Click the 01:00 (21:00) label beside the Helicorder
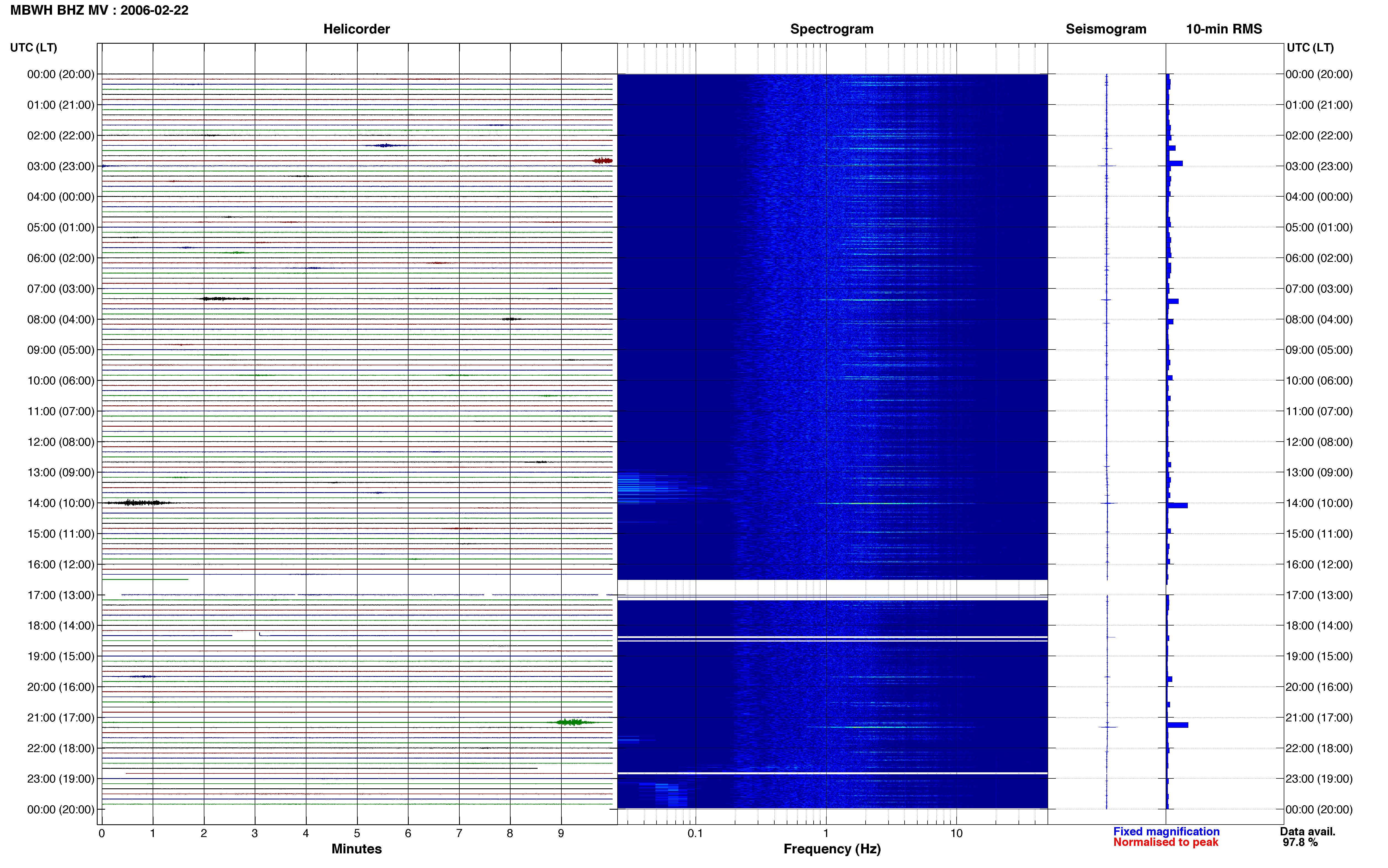Viewport: 1388px width, 868px height. (x=61, y=105)
